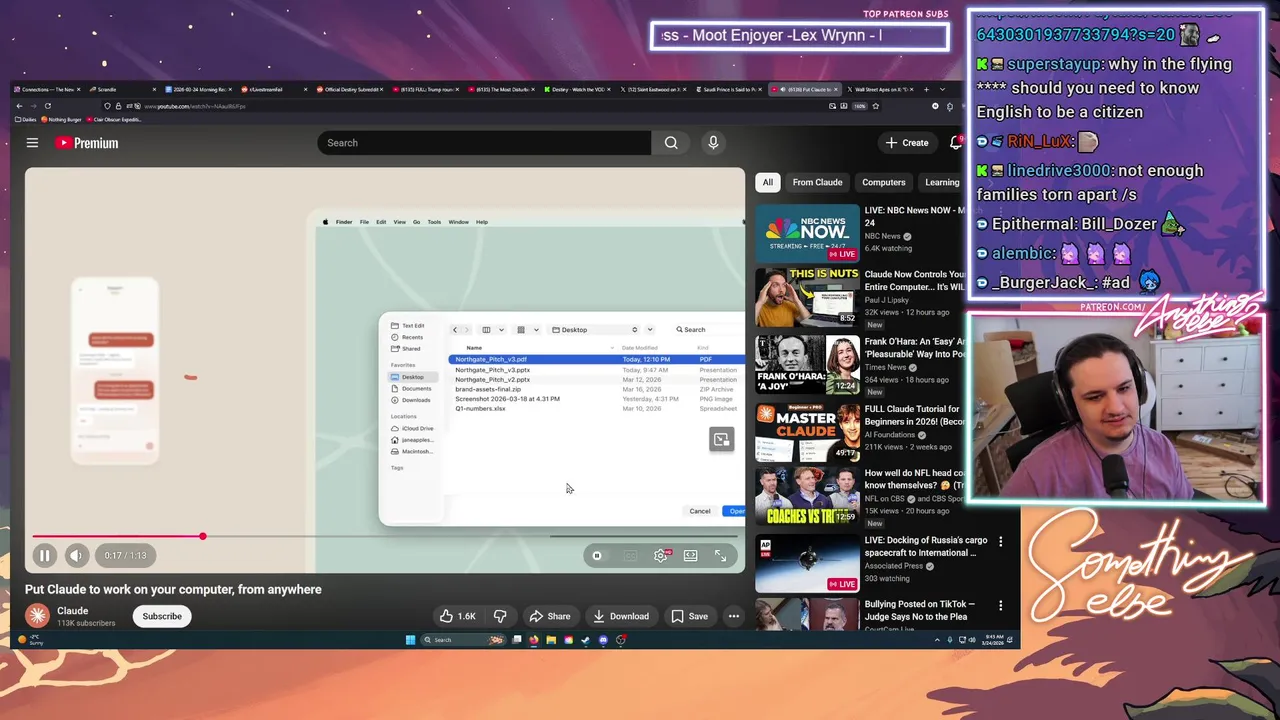The image size is (1280, 720).
Task: Open Steam from the taskbar
Action: (x=586, y=640)
